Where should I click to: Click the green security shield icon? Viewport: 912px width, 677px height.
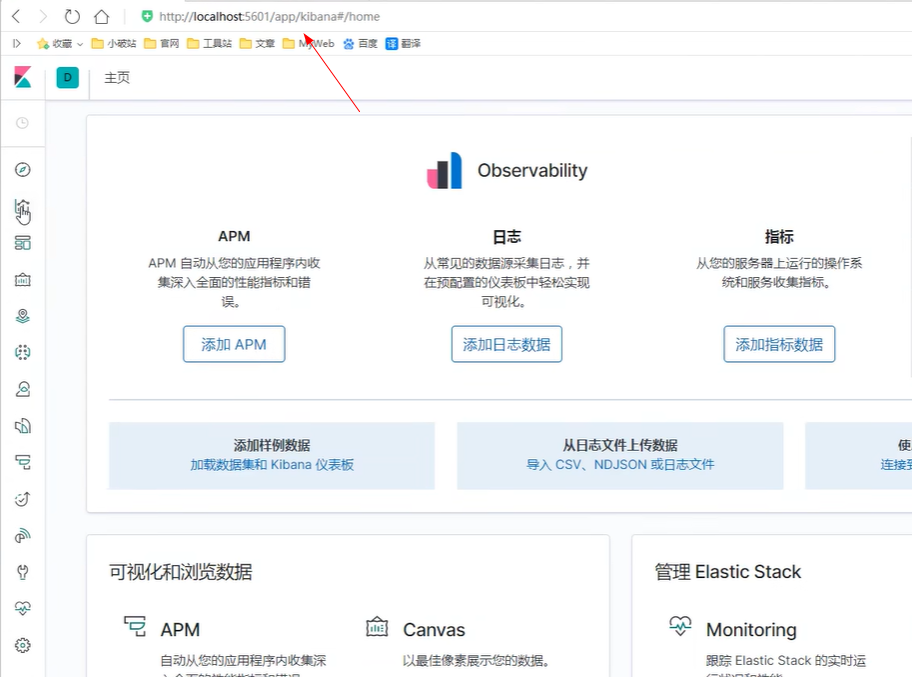(x=147, y=16)
